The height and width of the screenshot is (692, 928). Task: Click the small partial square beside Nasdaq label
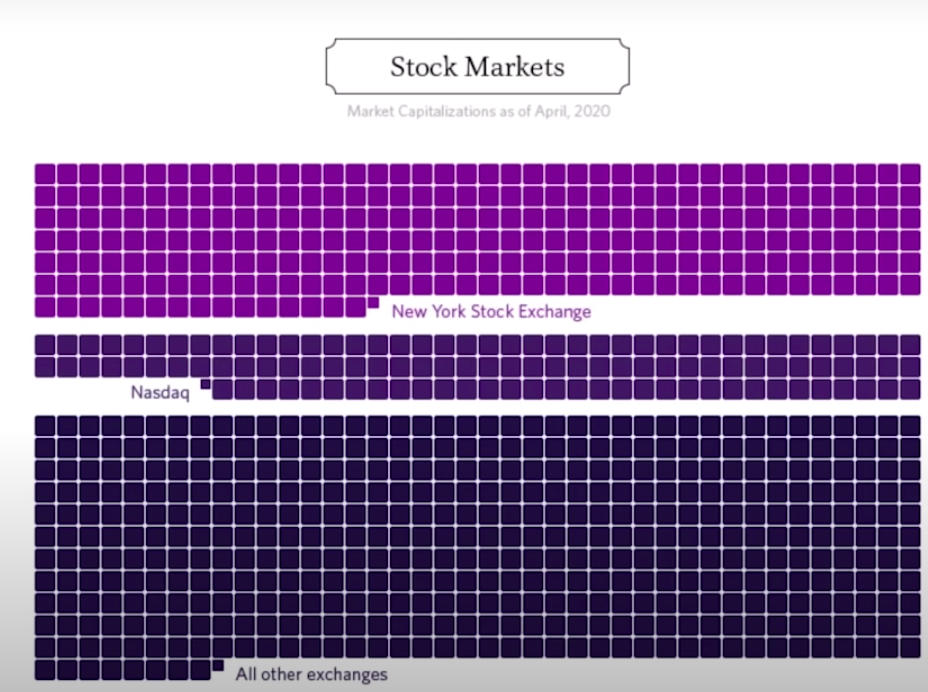(x=205, y=384)
